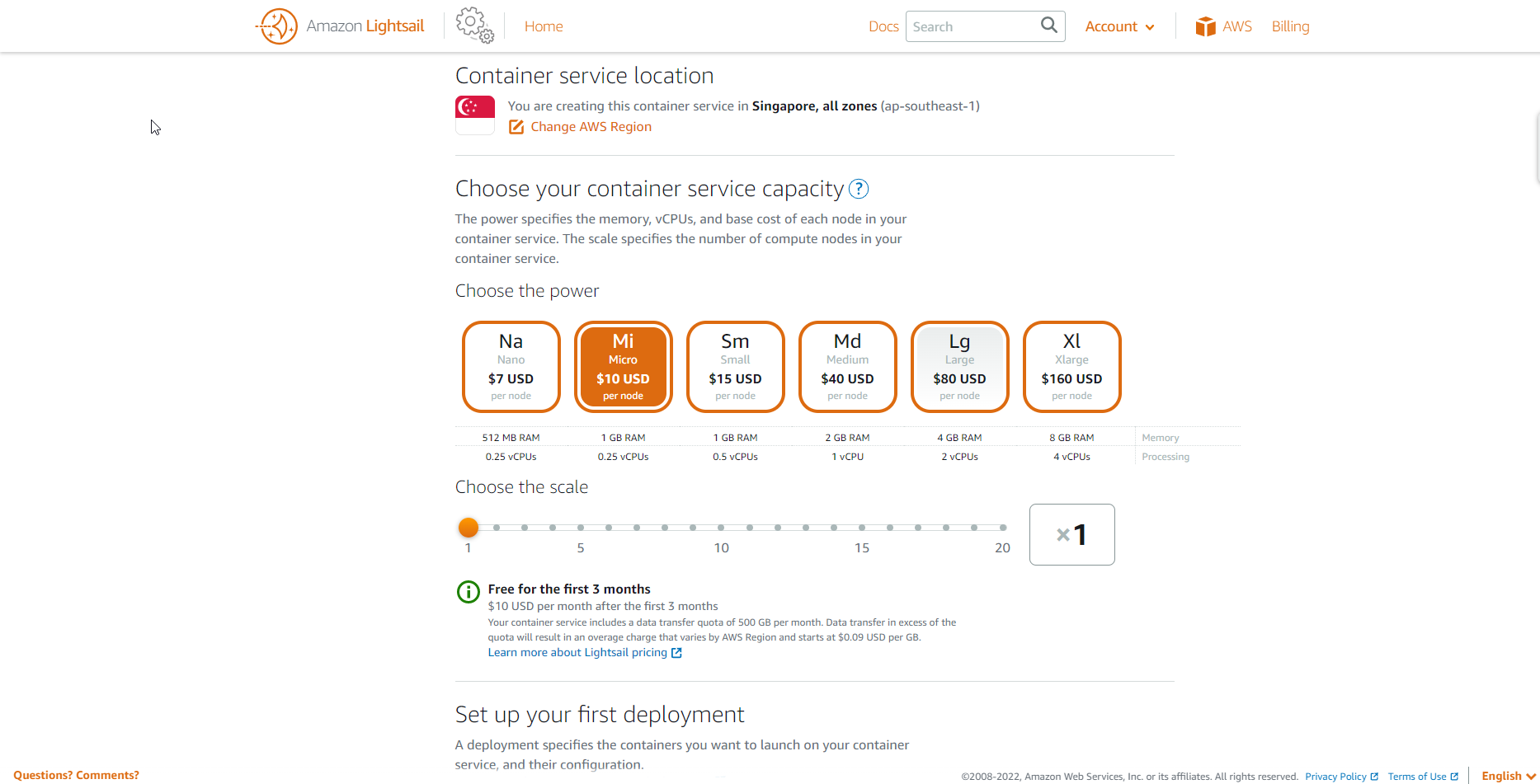Image resolution: width=1540 pixels, height=784 pixels.
Task: Click the page vertical scrollbar
Action: (1537, 148)
